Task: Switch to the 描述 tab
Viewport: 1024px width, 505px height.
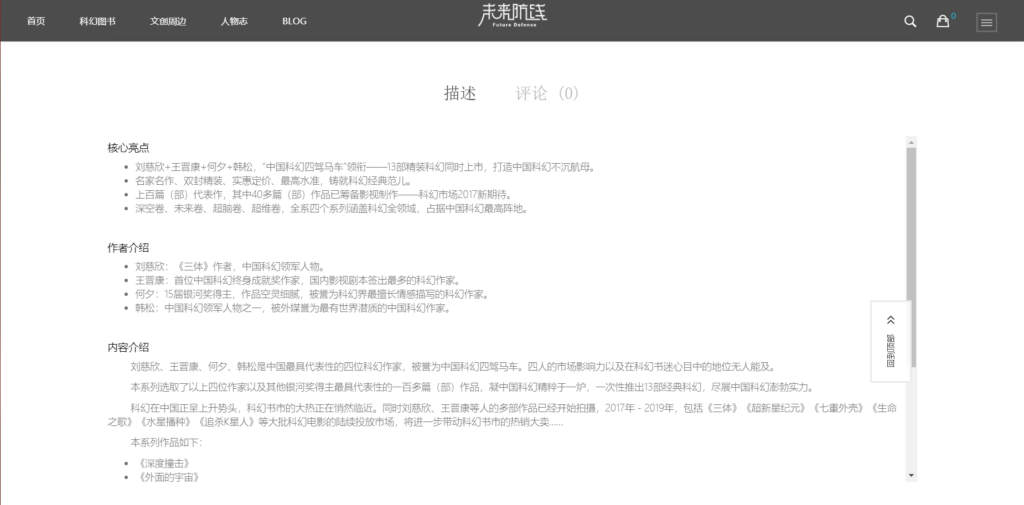Action: pyautogui.click(x=460, y=93)
